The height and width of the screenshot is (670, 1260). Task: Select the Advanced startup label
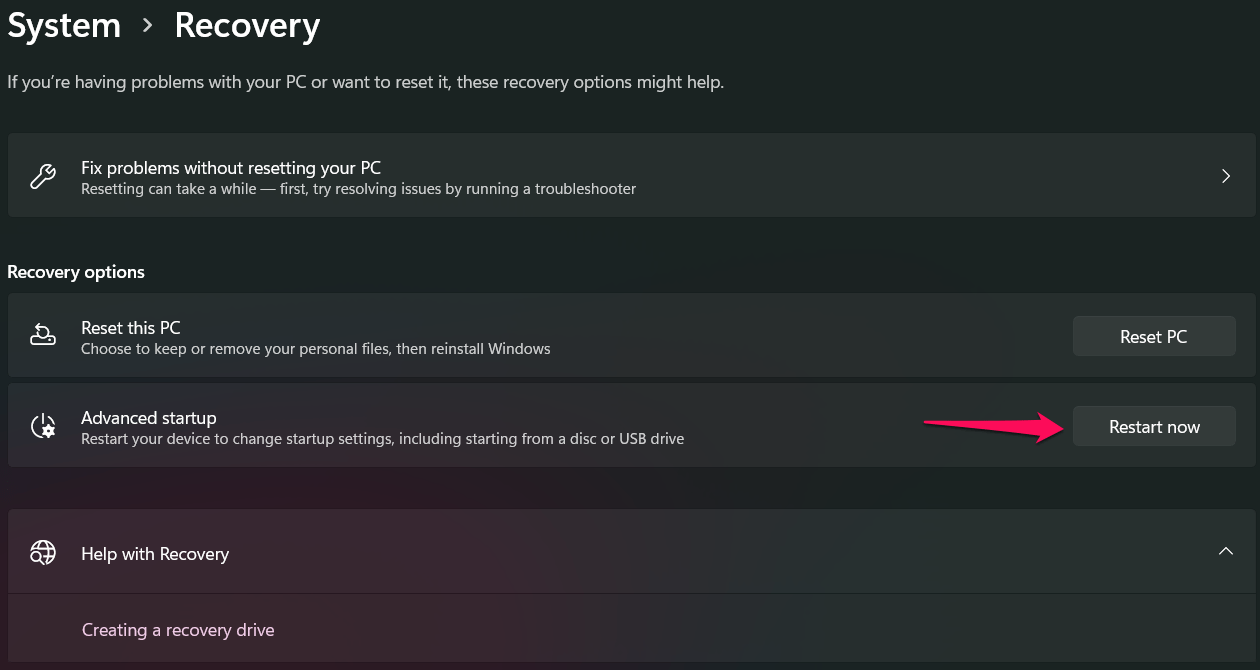click(x=149, y=418)
